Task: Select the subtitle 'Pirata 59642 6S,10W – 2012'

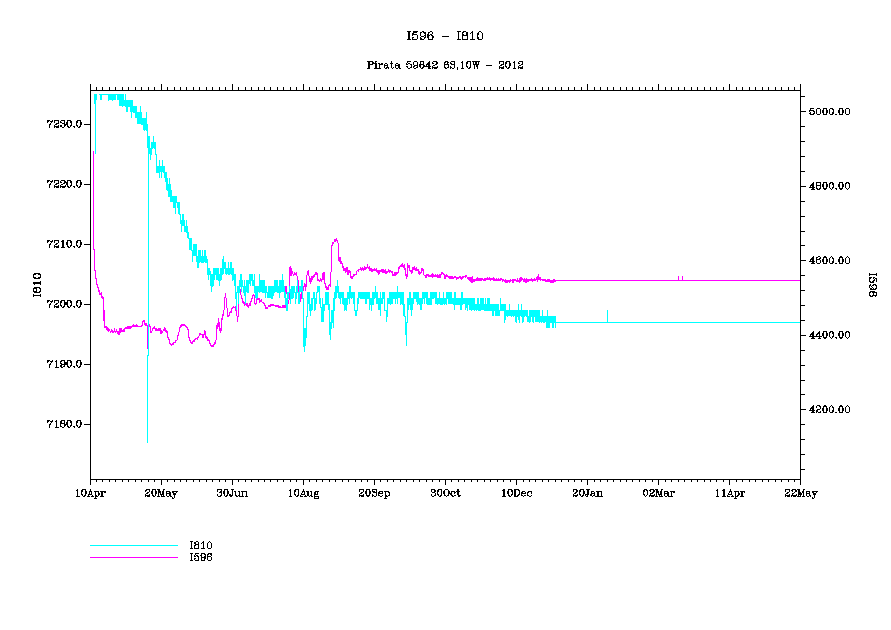Action: pyautogui.click(x=446, y=65)
